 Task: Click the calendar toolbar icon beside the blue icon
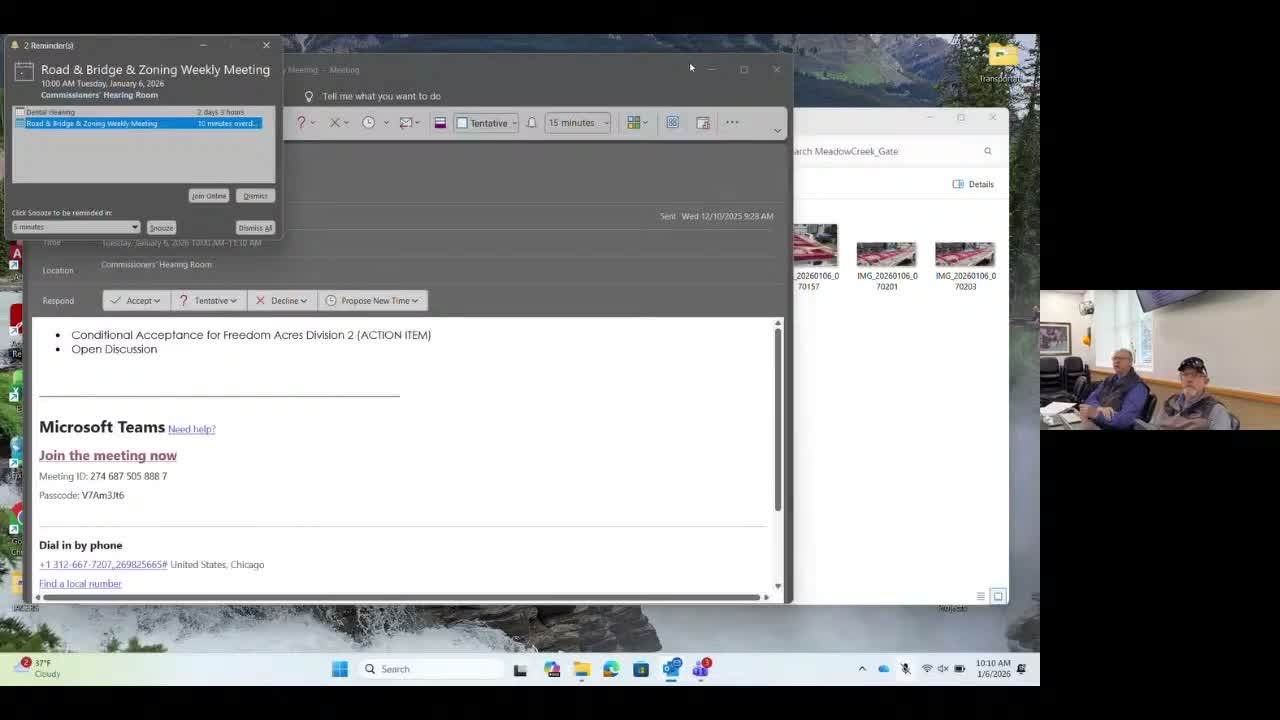click(x=703, y=123)
